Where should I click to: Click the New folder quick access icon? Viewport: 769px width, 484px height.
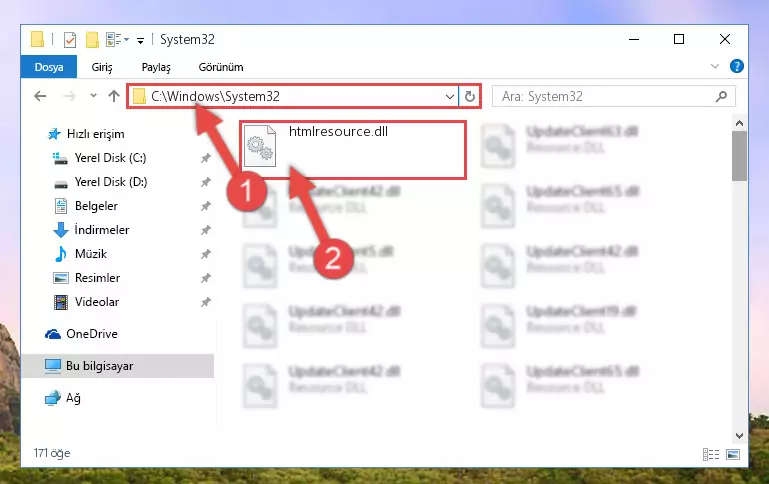92,40
